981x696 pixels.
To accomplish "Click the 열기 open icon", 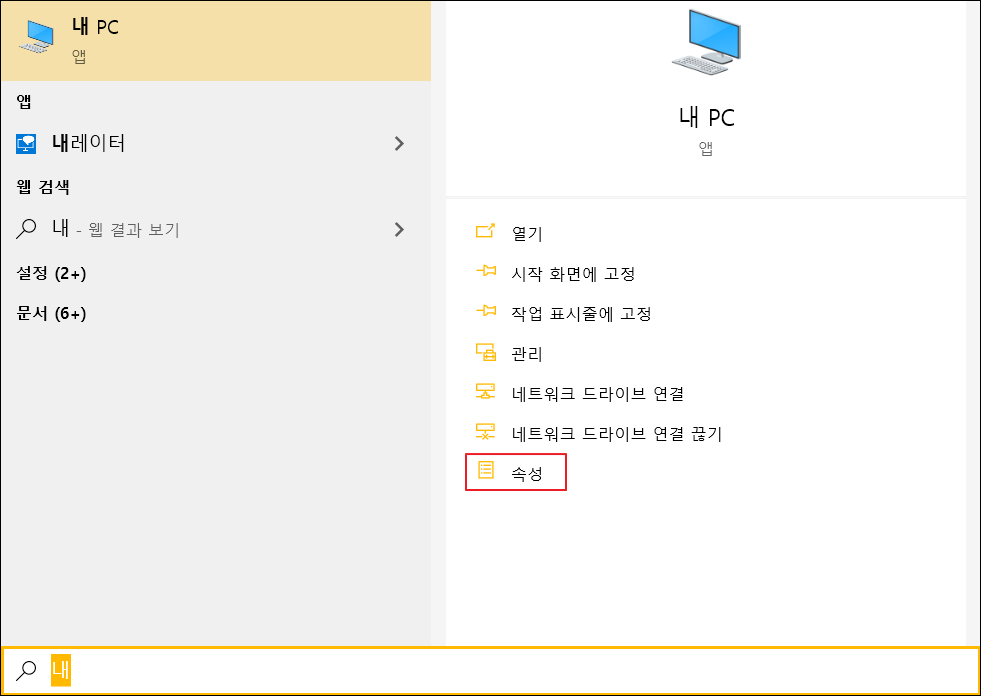I will click(x=485, y=232).
